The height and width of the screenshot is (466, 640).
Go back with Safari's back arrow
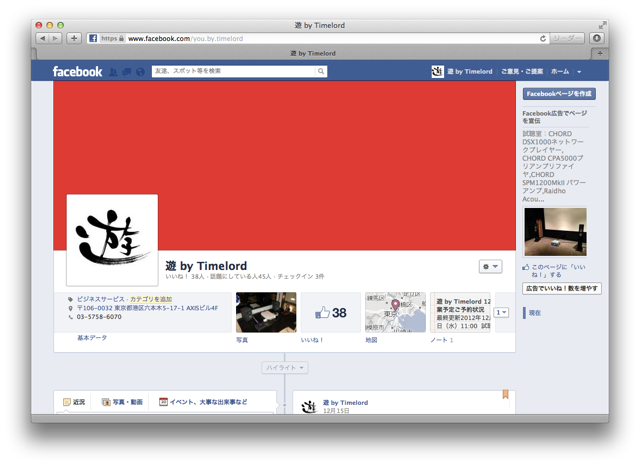[42, 38]
